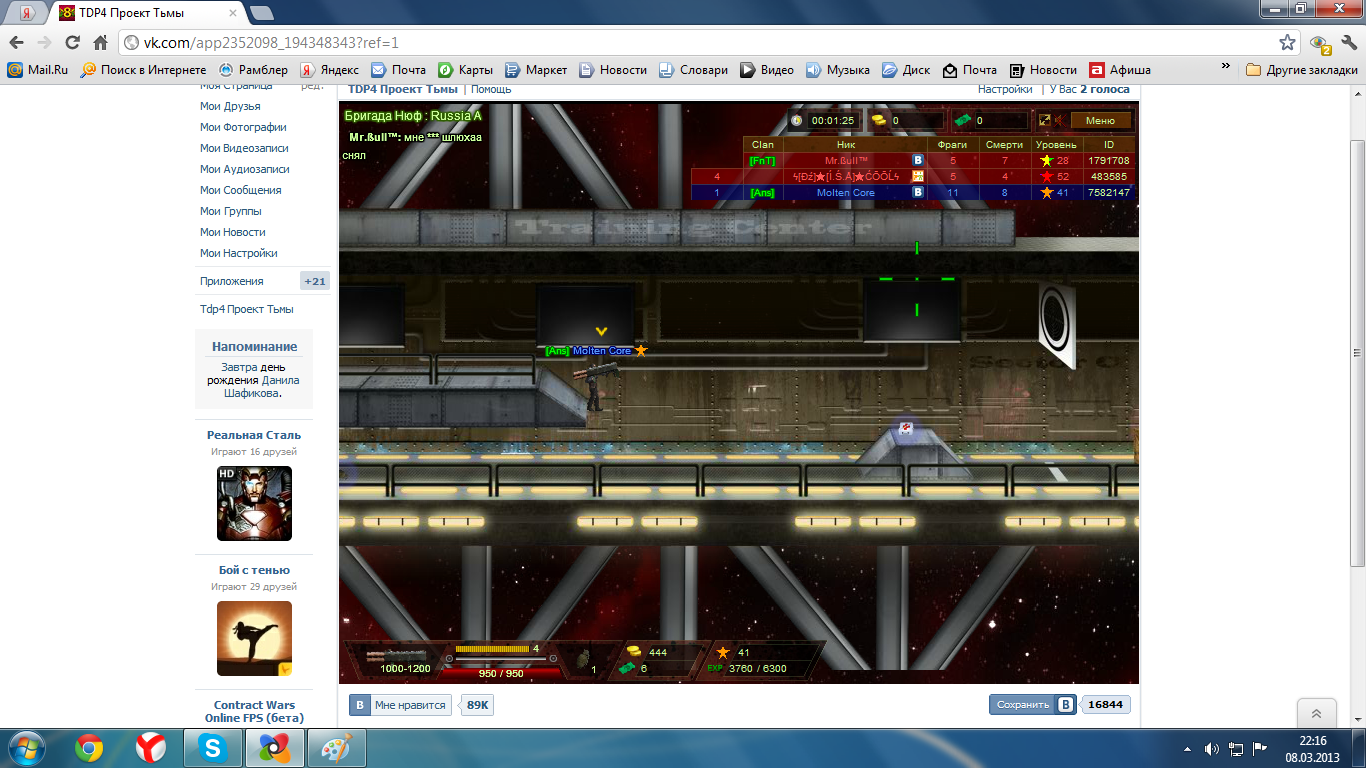
Task: Open Мои Друзья in the sidebar
Action: [x=230, y=106]
